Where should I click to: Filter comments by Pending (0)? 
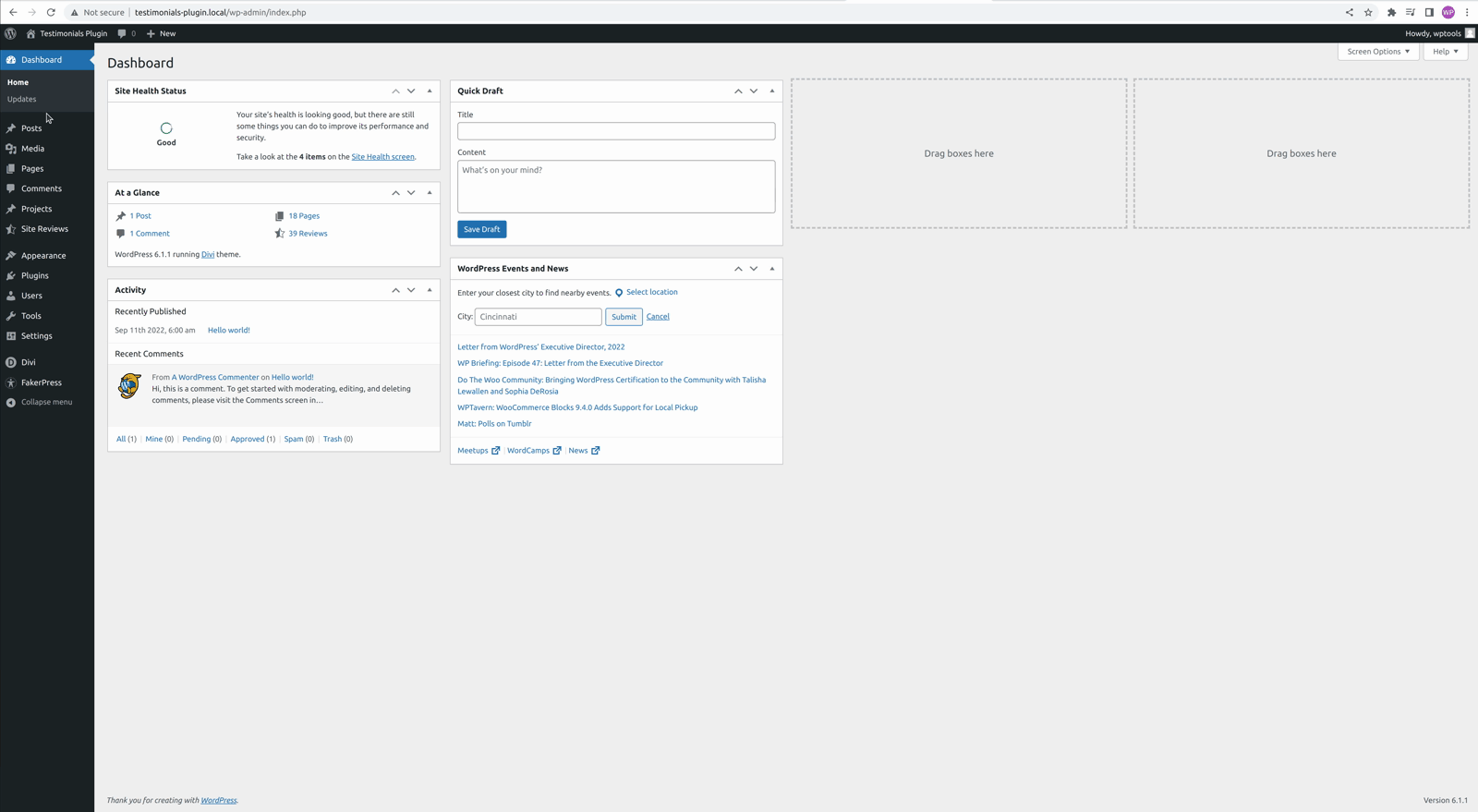(201, 440)
